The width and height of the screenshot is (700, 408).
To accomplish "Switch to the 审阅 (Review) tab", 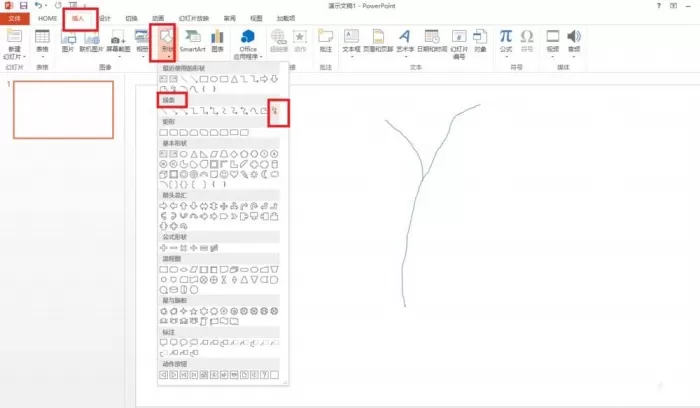I will [x=229, y=18].
